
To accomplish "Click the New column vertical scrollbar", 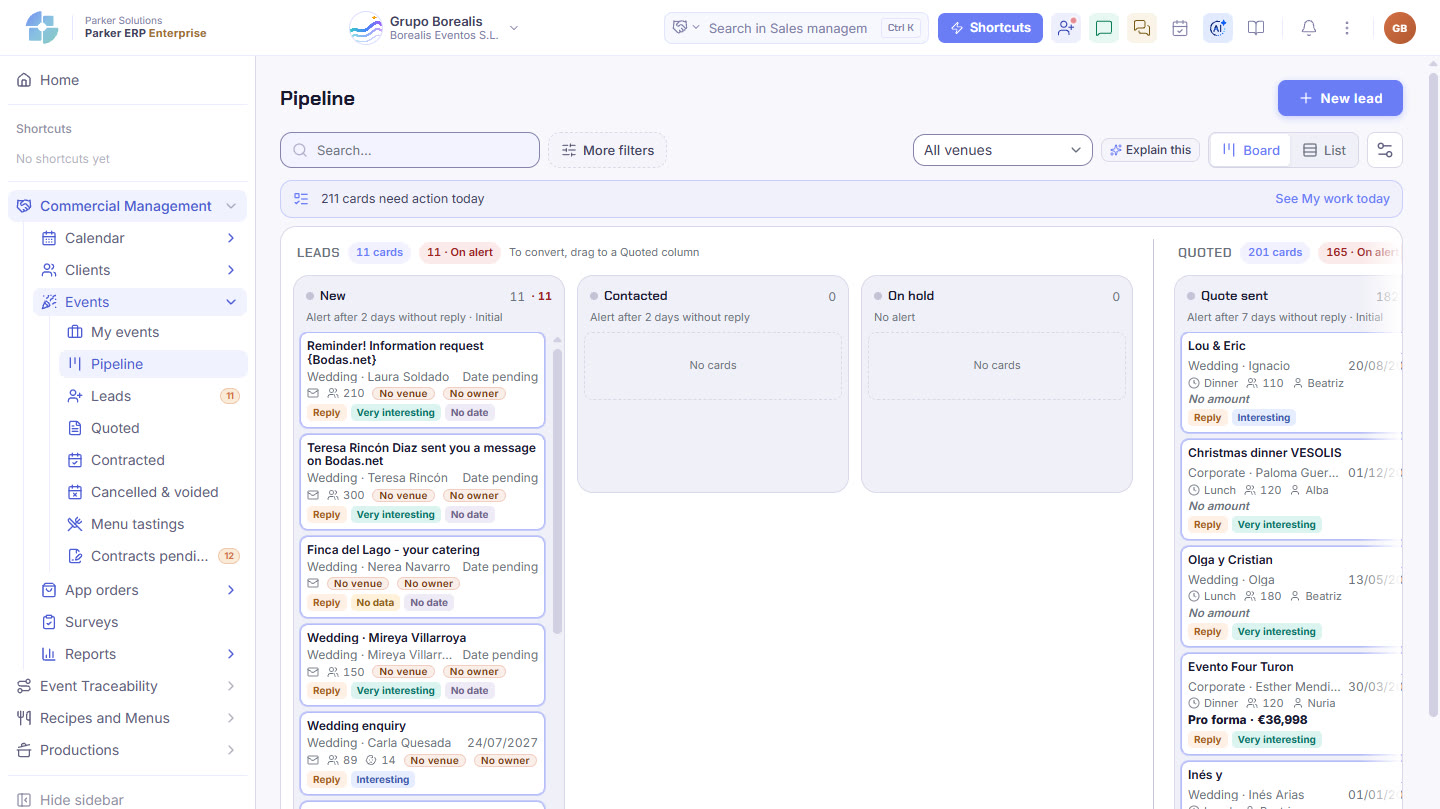I will 557,490.
